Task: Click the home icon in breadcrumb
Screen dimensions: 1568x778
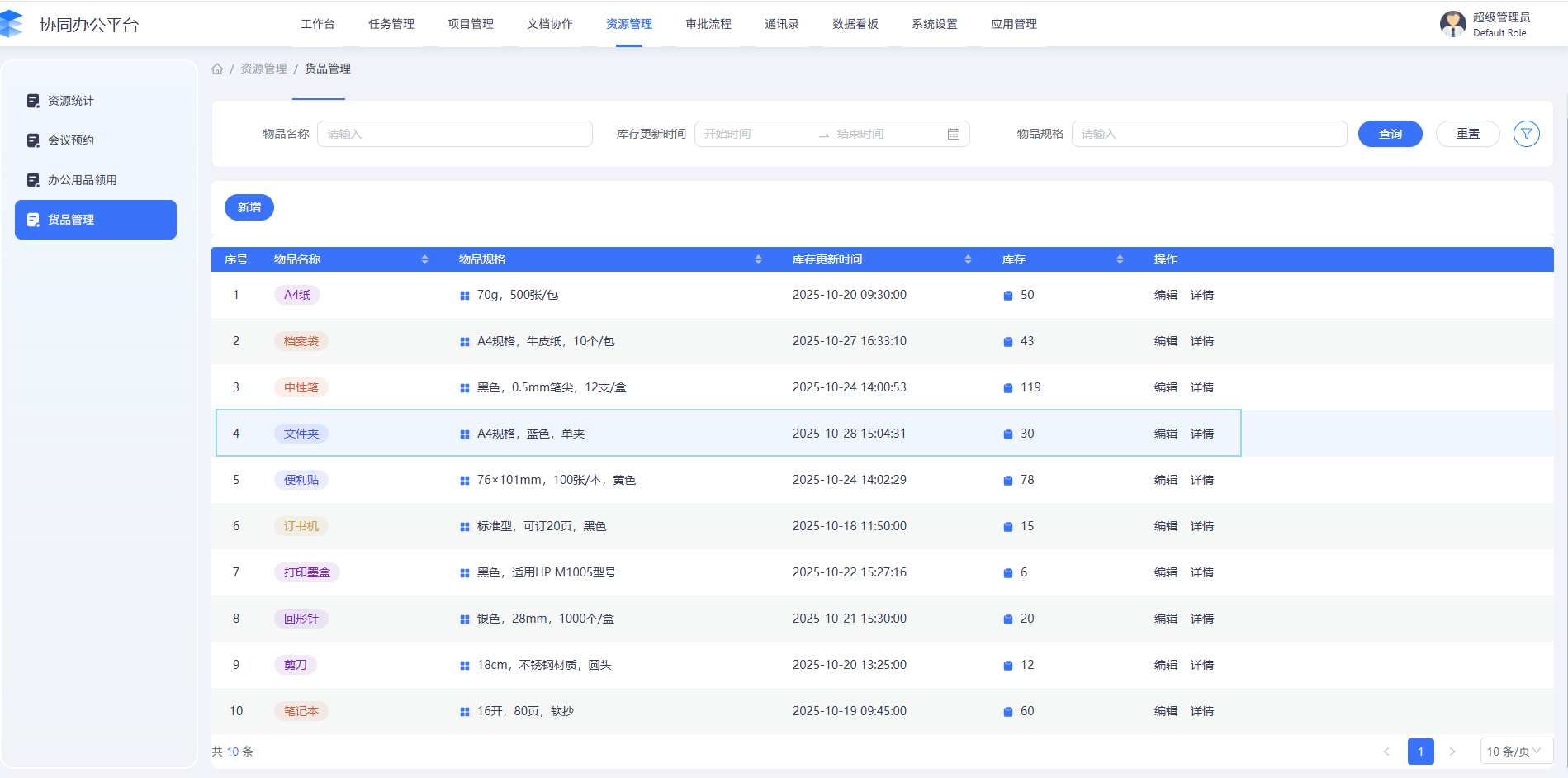Action: (x=217, y=69)
